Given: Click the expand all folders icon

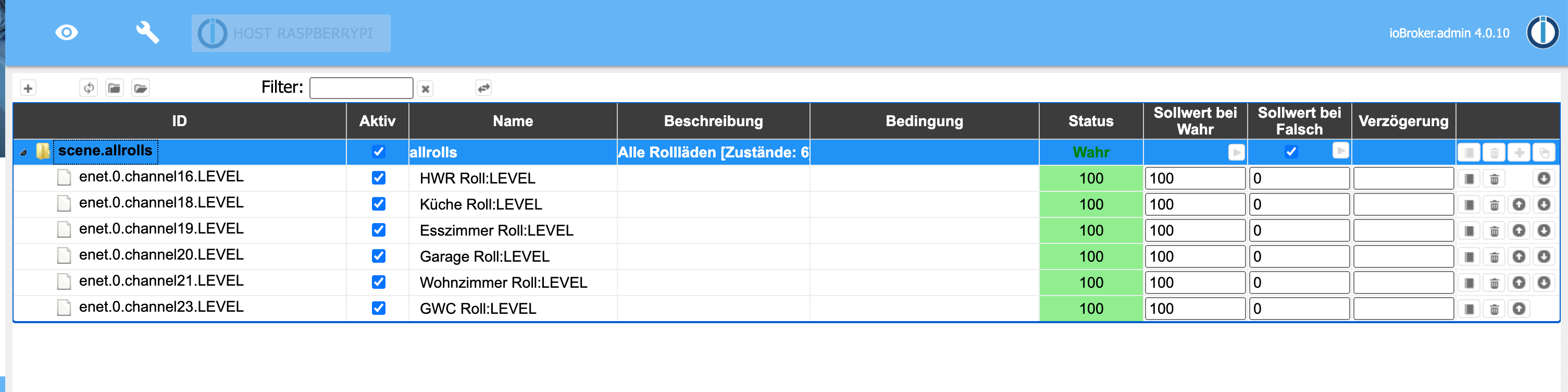Looking at the screenshot, I should [x=141, y=88].
